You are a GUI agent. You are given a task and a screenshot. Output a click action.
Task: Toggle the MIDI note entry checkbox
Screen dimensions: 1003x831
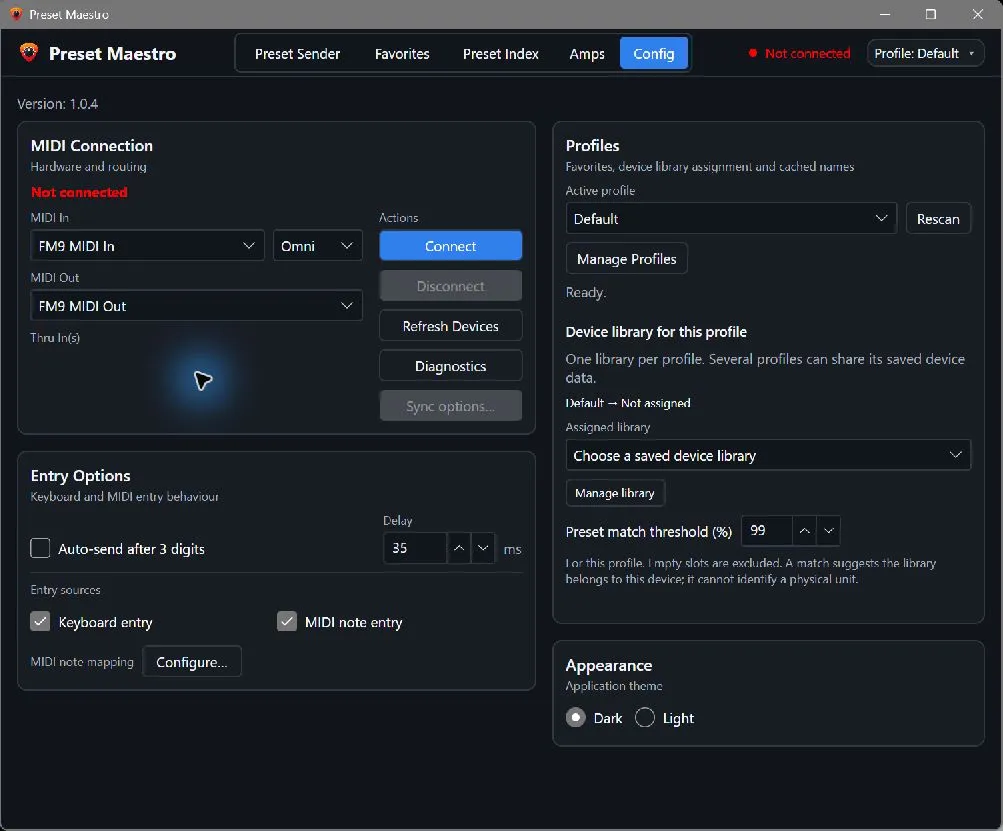click(287, 621)
